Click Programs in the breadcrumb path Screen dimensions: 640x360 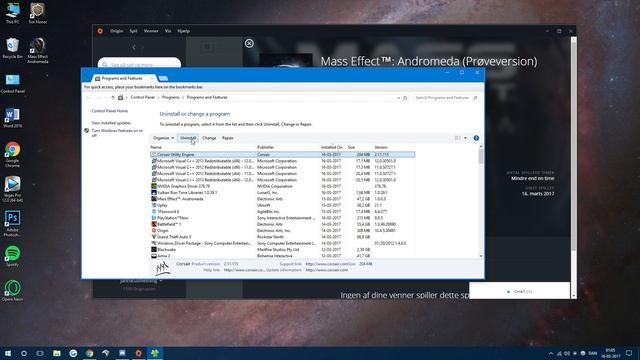171,98
